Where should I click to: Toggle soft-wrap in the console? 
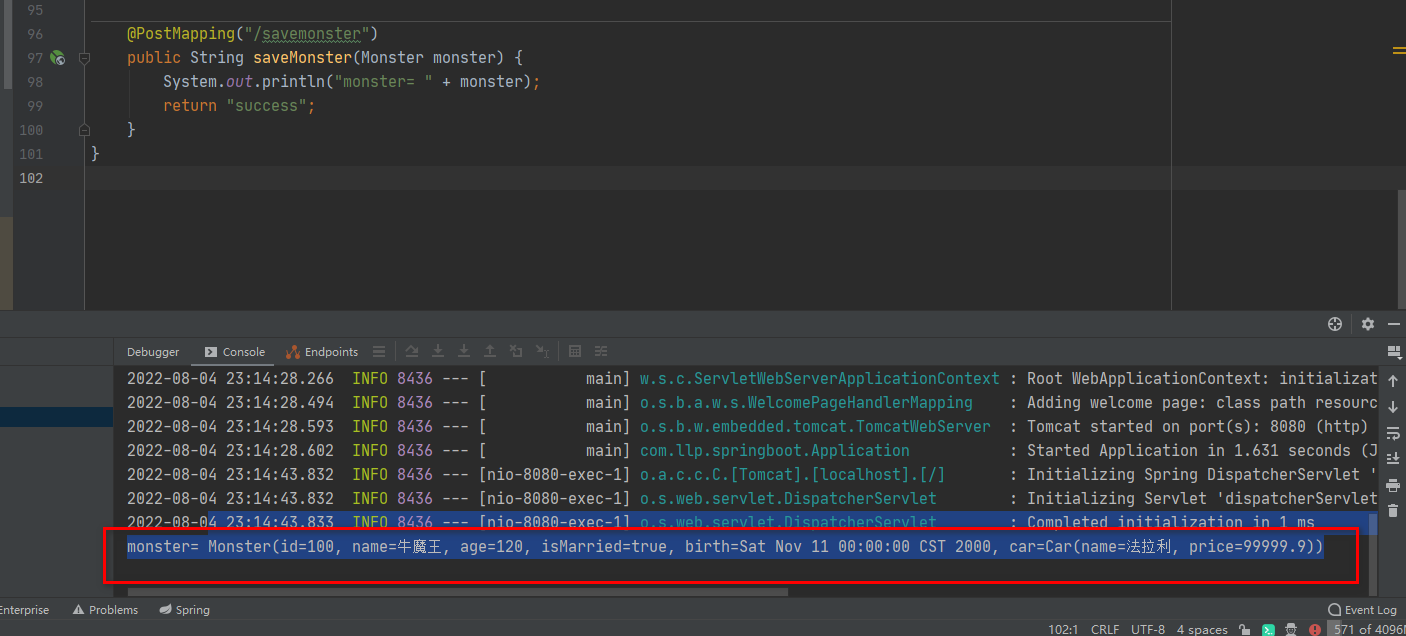pyautogui.click(x=1393, y=433)
